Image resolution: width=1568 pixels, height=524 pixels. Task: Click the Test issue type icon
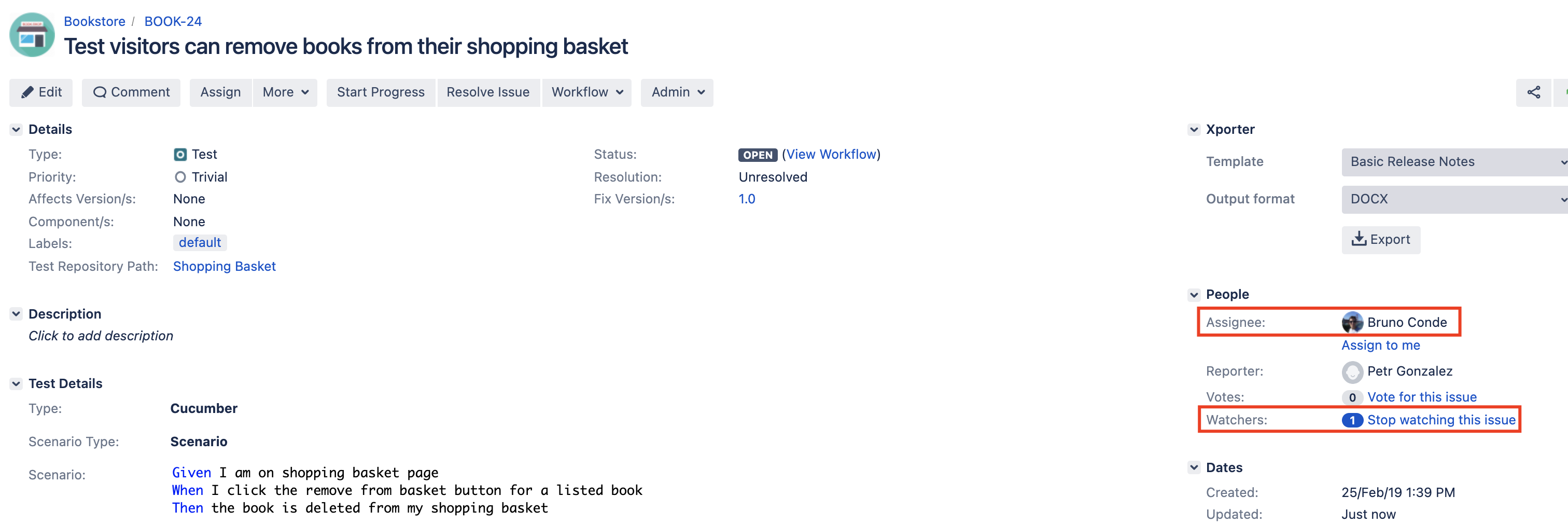coord(180,155)
